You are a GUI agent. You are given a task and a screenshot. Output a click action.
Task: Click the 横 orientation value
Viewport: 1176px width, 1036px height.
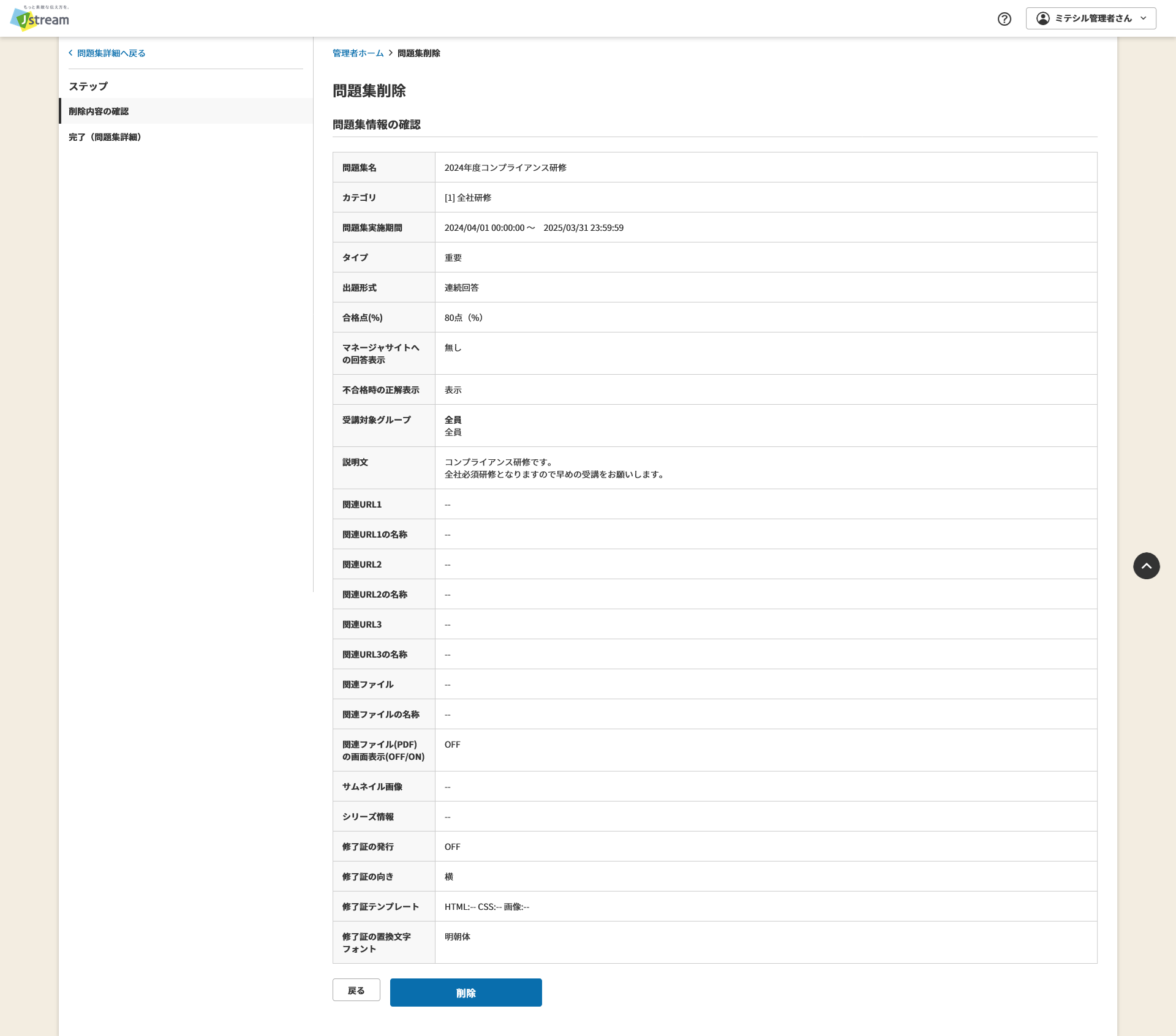coord(449,877)
